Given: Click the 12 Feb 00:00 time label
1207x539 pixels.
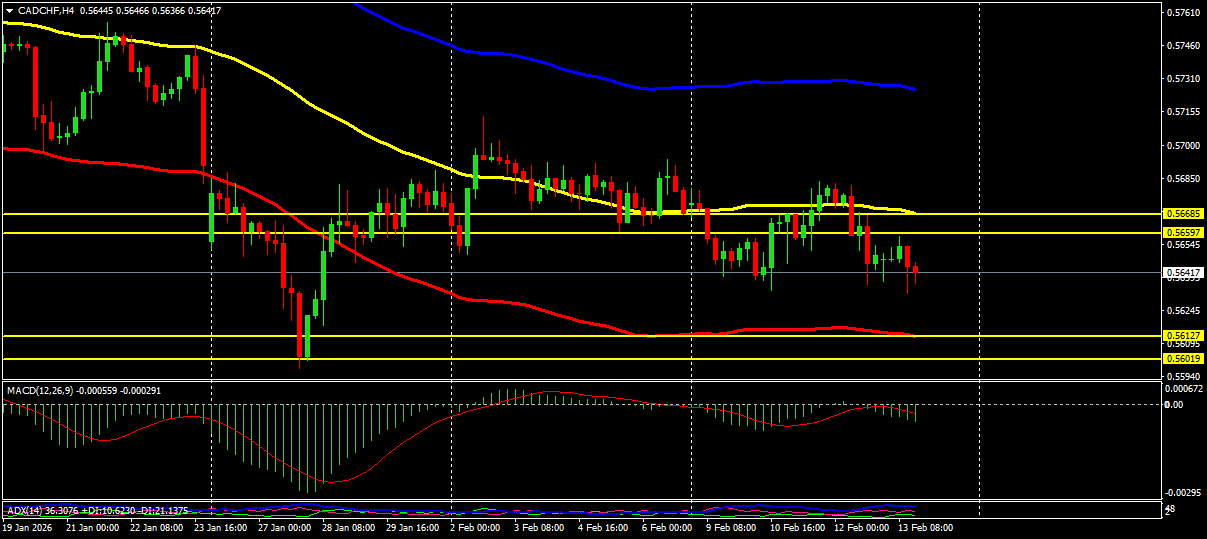Looking at the screenshot, I should [861, 527].
